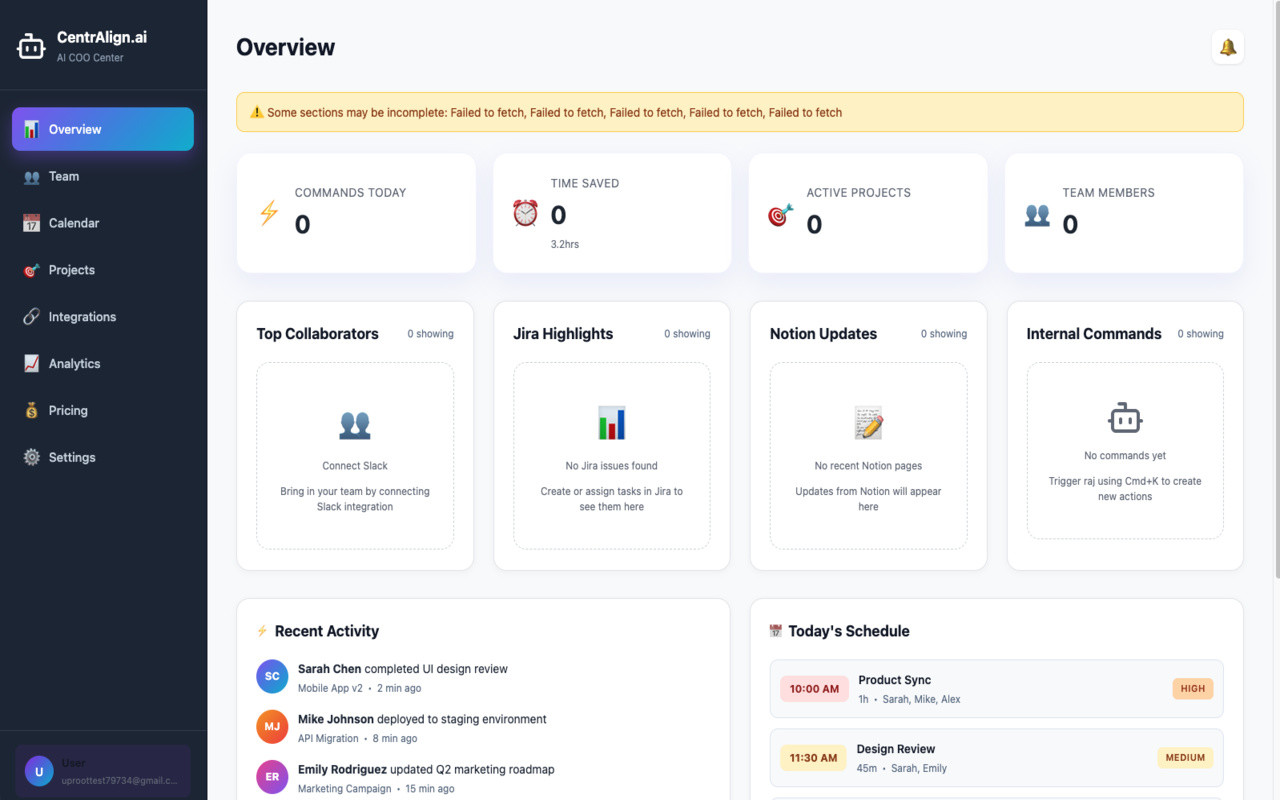The width and height of the screenshot is (1280, 800).
Task: Click the ER avatar for Emily Rodriguez
Action: pyautogui.click(x=272, y=777)
